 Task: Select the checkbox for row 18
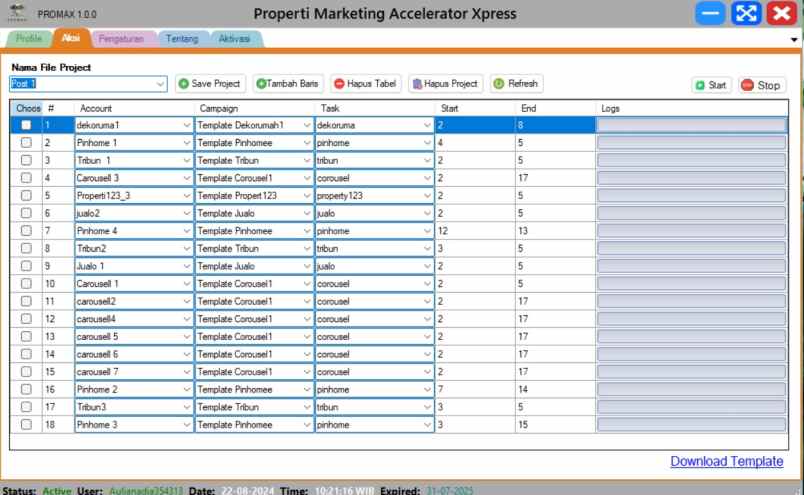26,425
